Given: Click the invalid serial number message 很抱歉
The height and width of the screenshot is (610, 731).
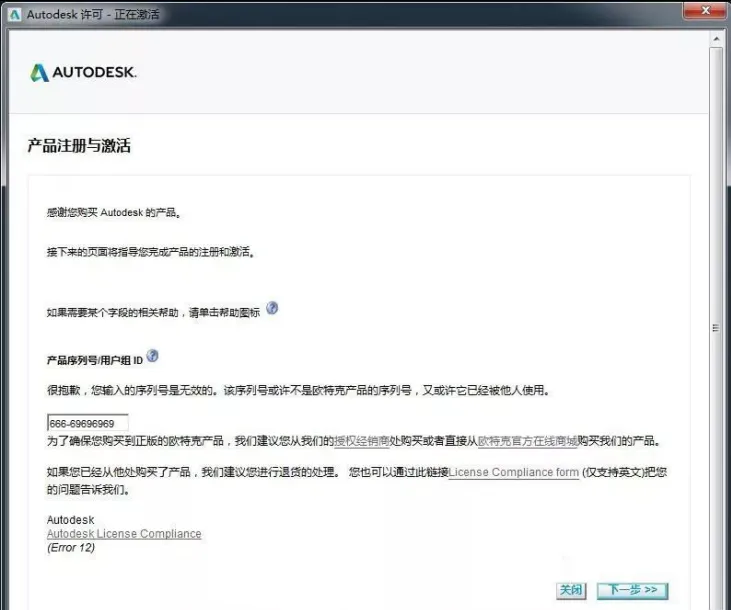Looking at the screenshot, I should [298, 390].
